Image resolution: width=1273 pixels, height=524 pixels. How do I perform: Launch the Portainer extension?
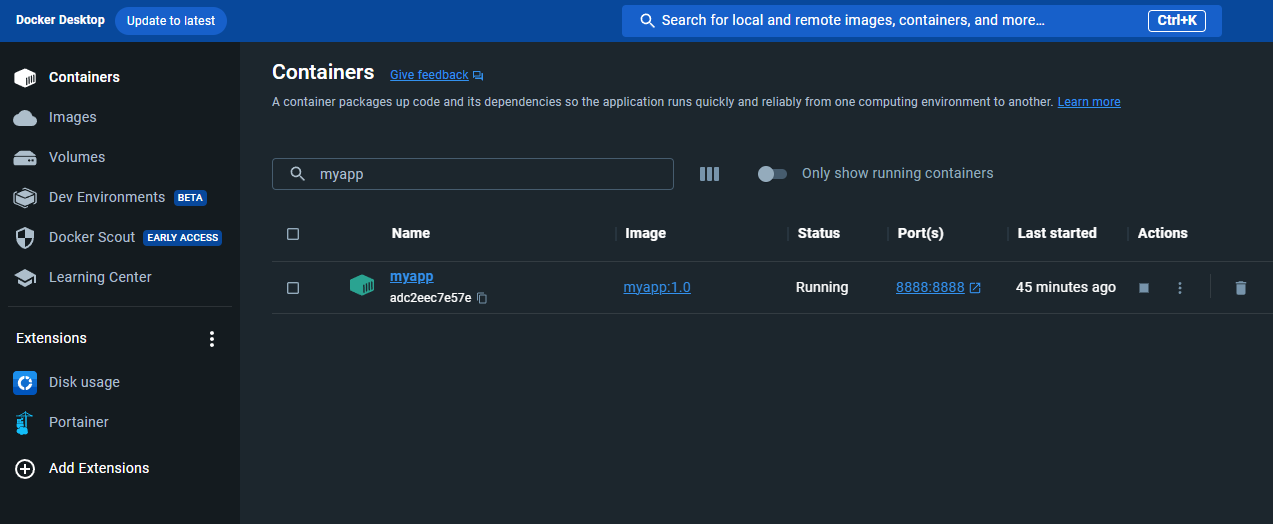[78, 422]
